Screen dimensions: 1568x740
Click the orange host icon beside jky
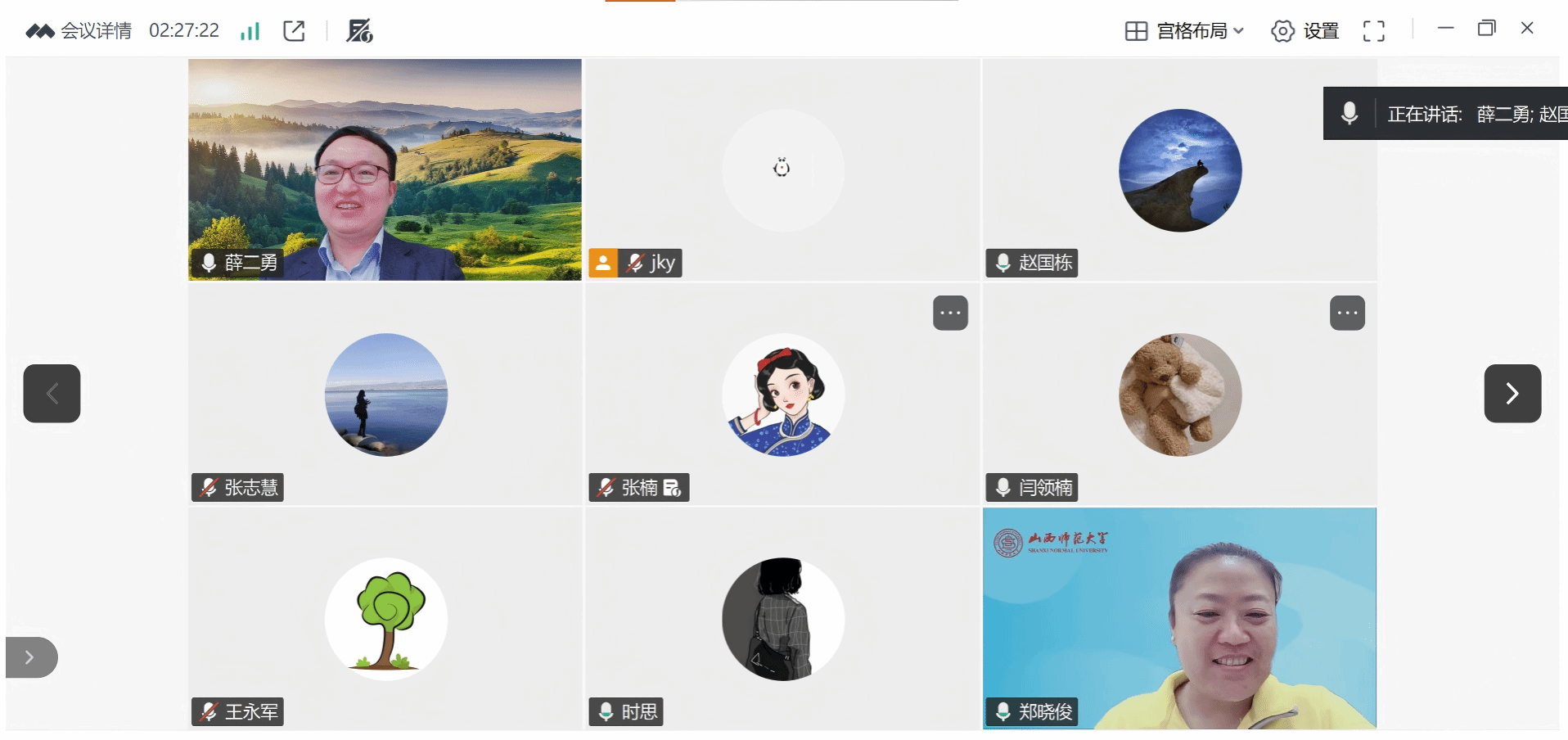(x=603, y=263)
